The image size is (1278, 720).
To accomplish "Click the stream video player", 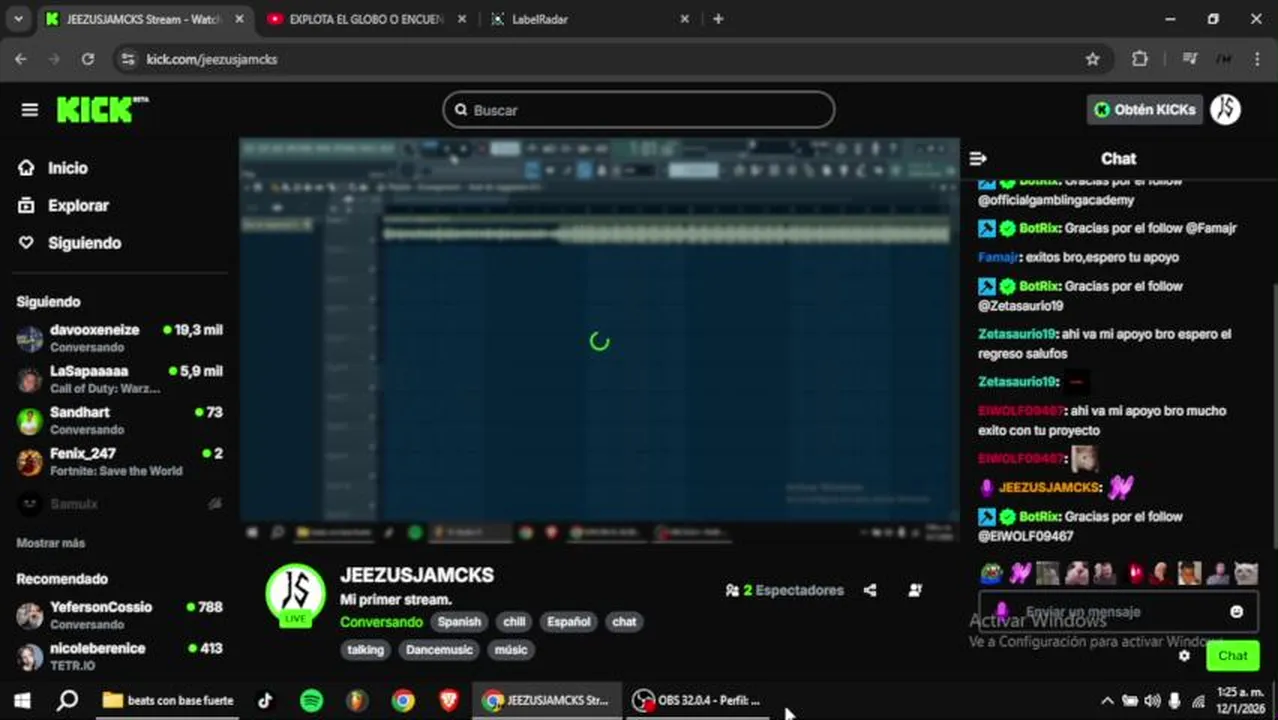I will click(599, 341).
